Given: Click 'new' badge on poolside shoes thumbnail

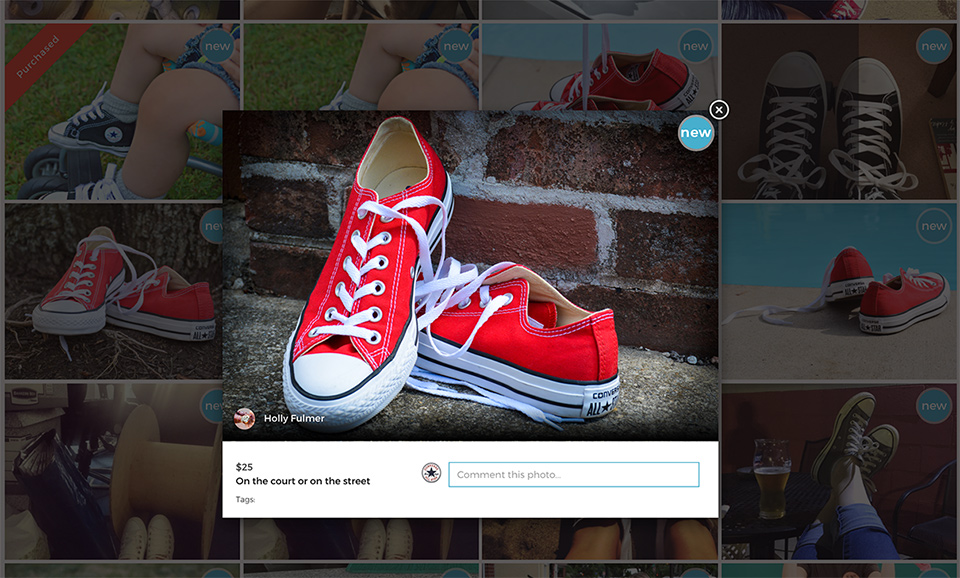Looking at the screenshot, I should point(934,226).
